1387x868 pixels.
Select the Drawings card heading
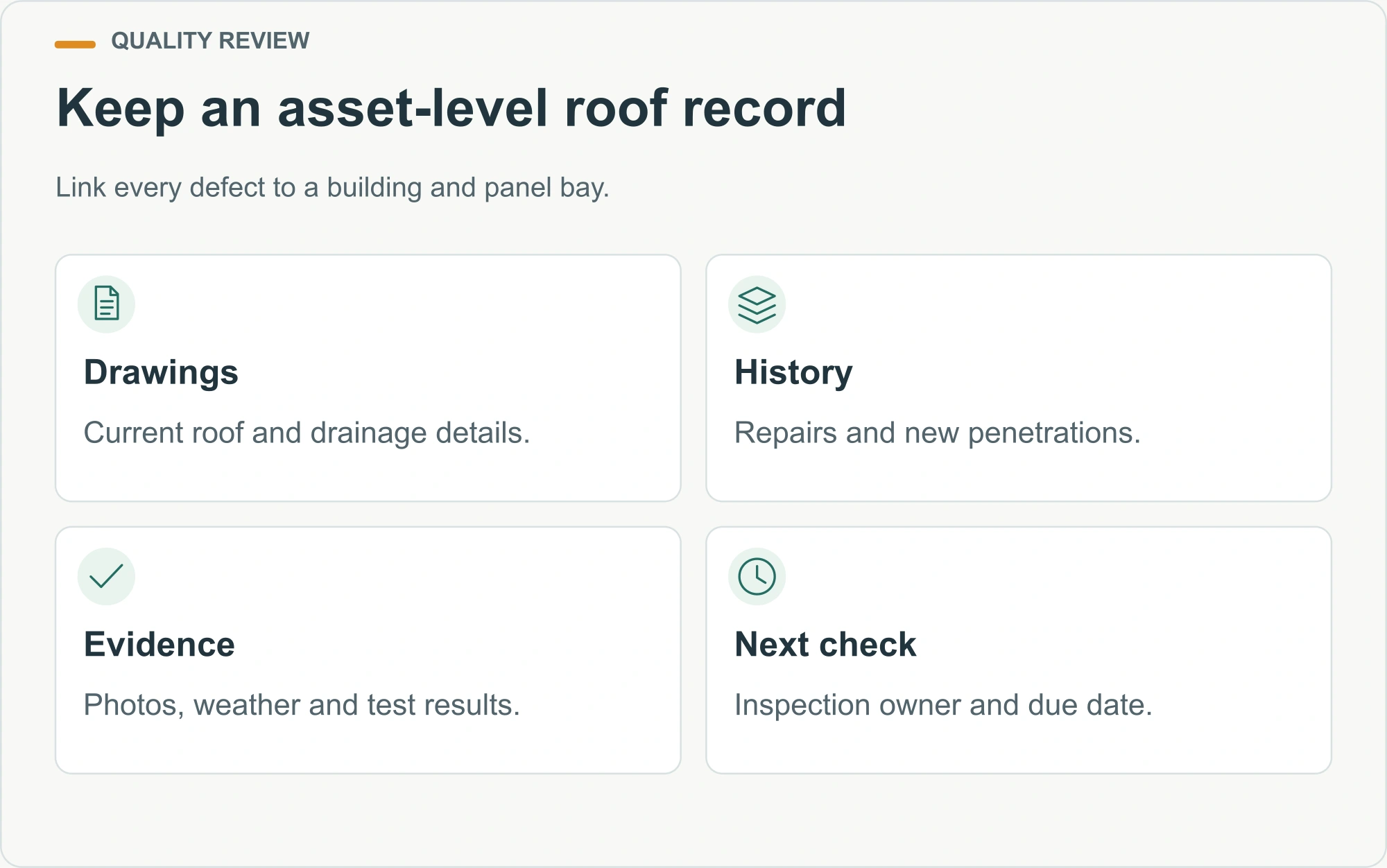tap(161, 373)
